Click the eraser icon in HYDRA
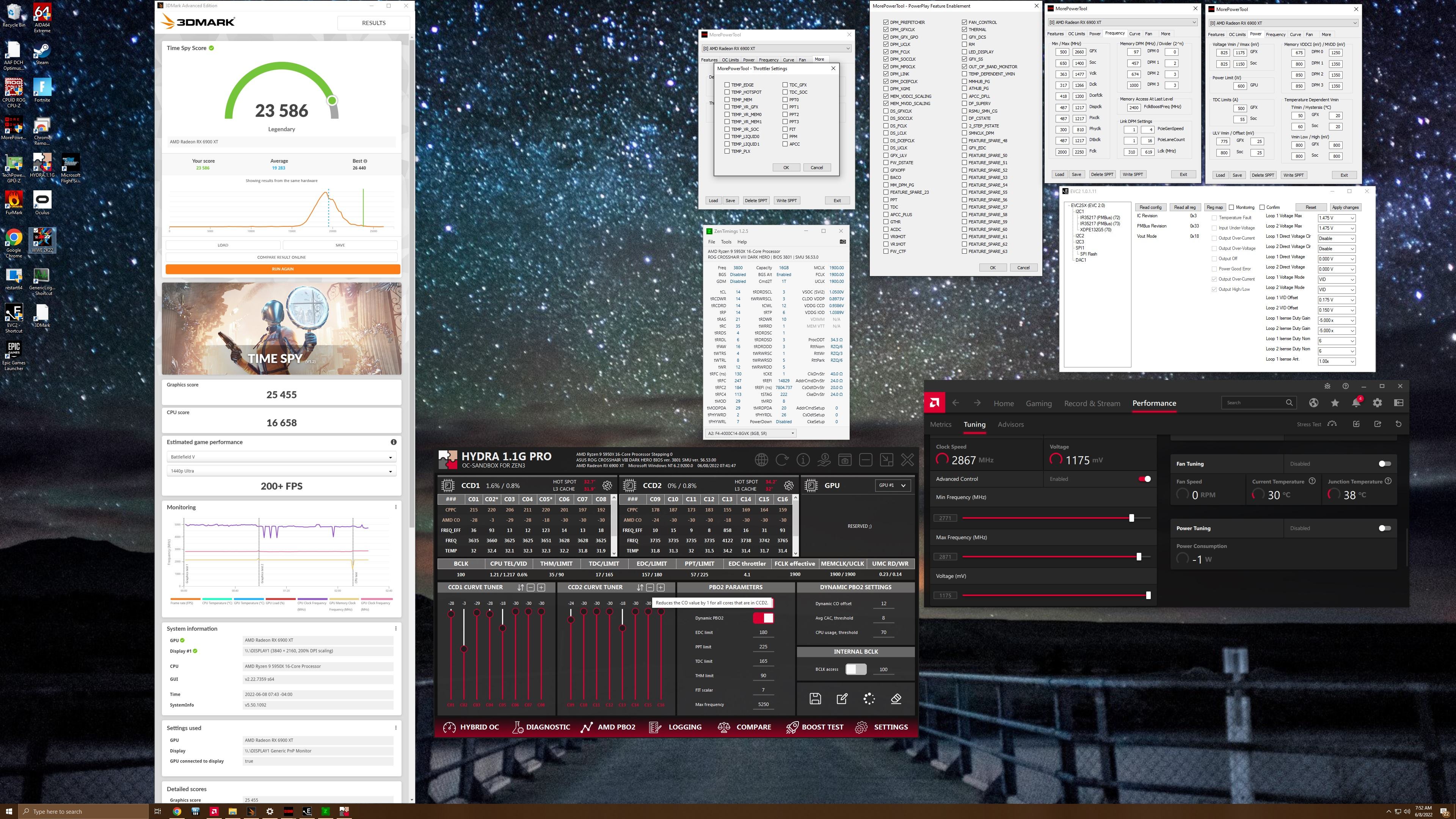This screenshot has height=819, width=1456. pos(896,698)
